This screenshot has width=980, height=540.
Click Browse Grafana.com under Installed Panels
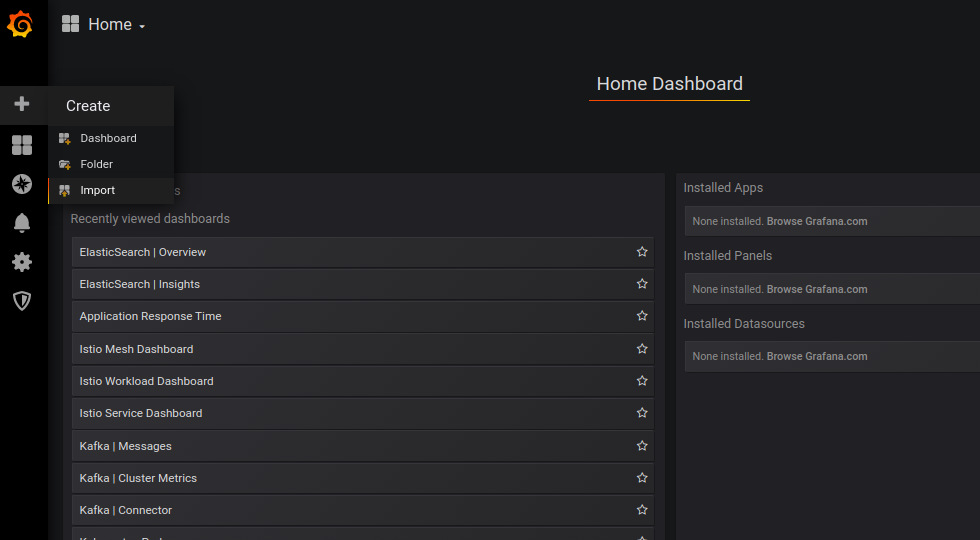tap(817, 289)
